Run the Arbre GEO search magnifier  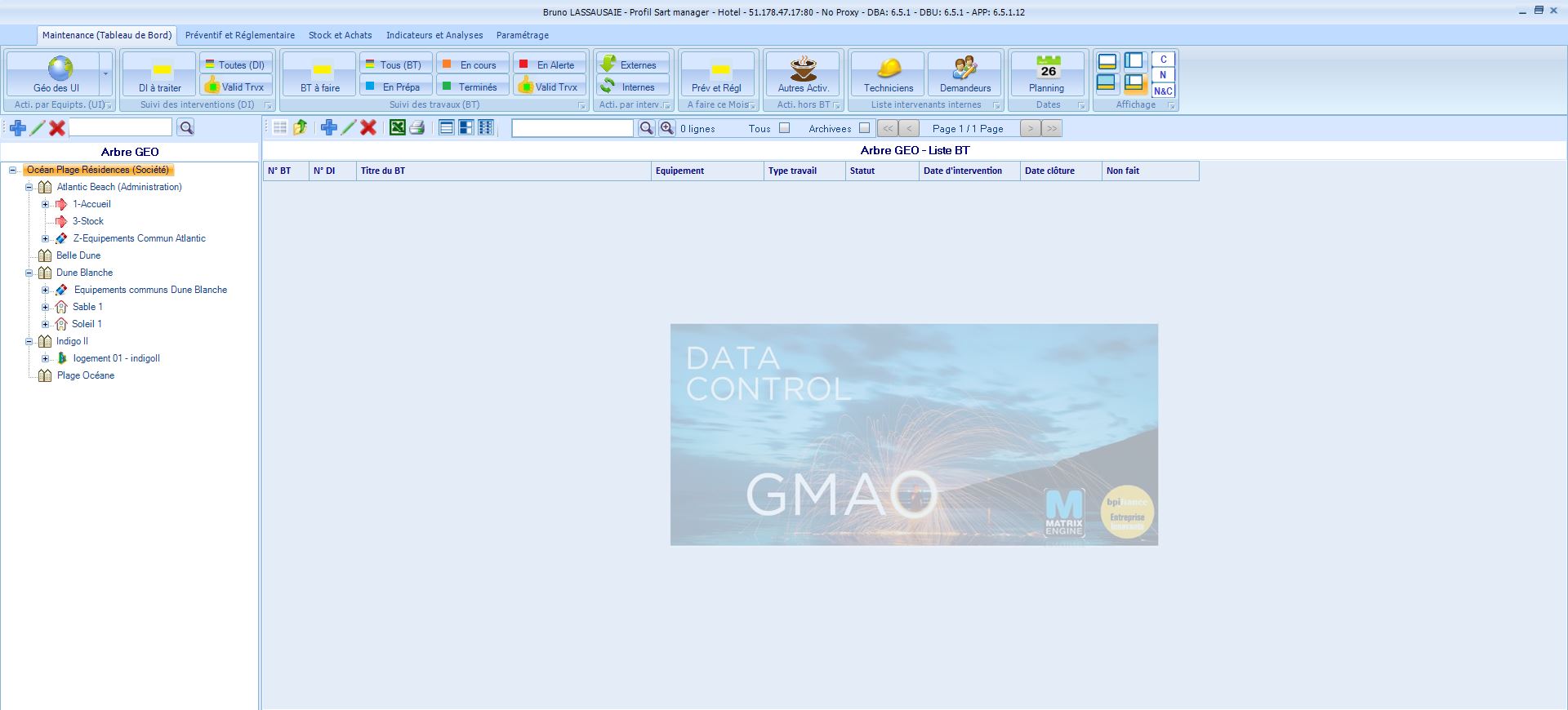(x=186, y=127)
